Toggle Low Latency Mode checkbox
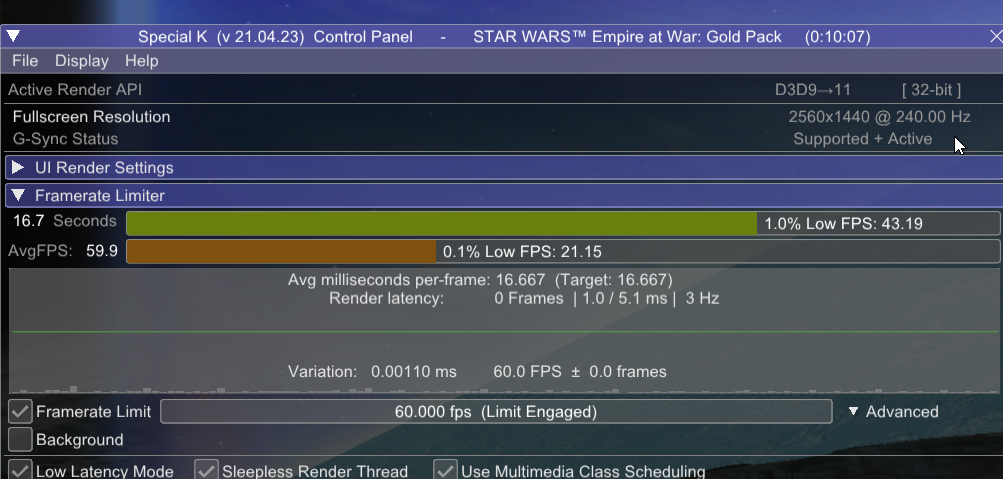The height and width of the screenshot is (479, 1003). point(20,471)
